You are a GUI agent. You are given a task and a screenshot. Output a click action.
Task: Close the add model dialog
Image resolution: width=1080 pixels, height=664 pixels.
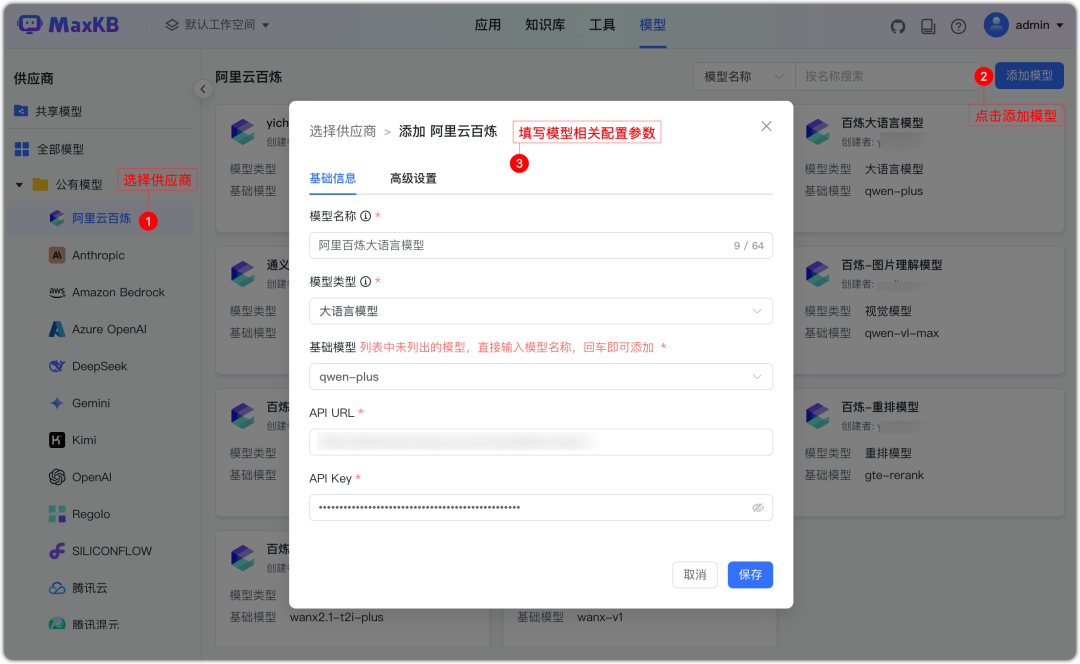pyautogui.click(x=766, y=126)
